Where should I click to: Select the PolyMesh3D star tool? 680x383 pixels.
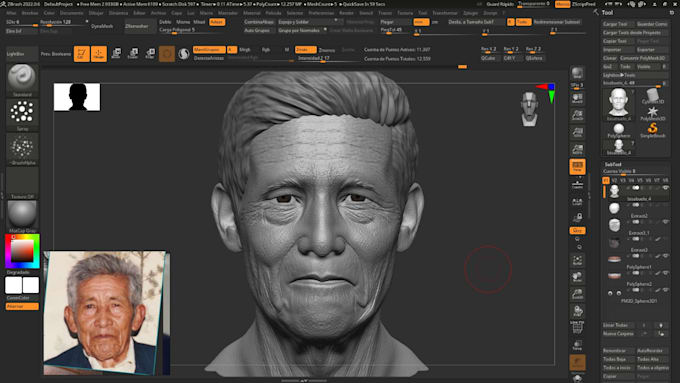652,114
